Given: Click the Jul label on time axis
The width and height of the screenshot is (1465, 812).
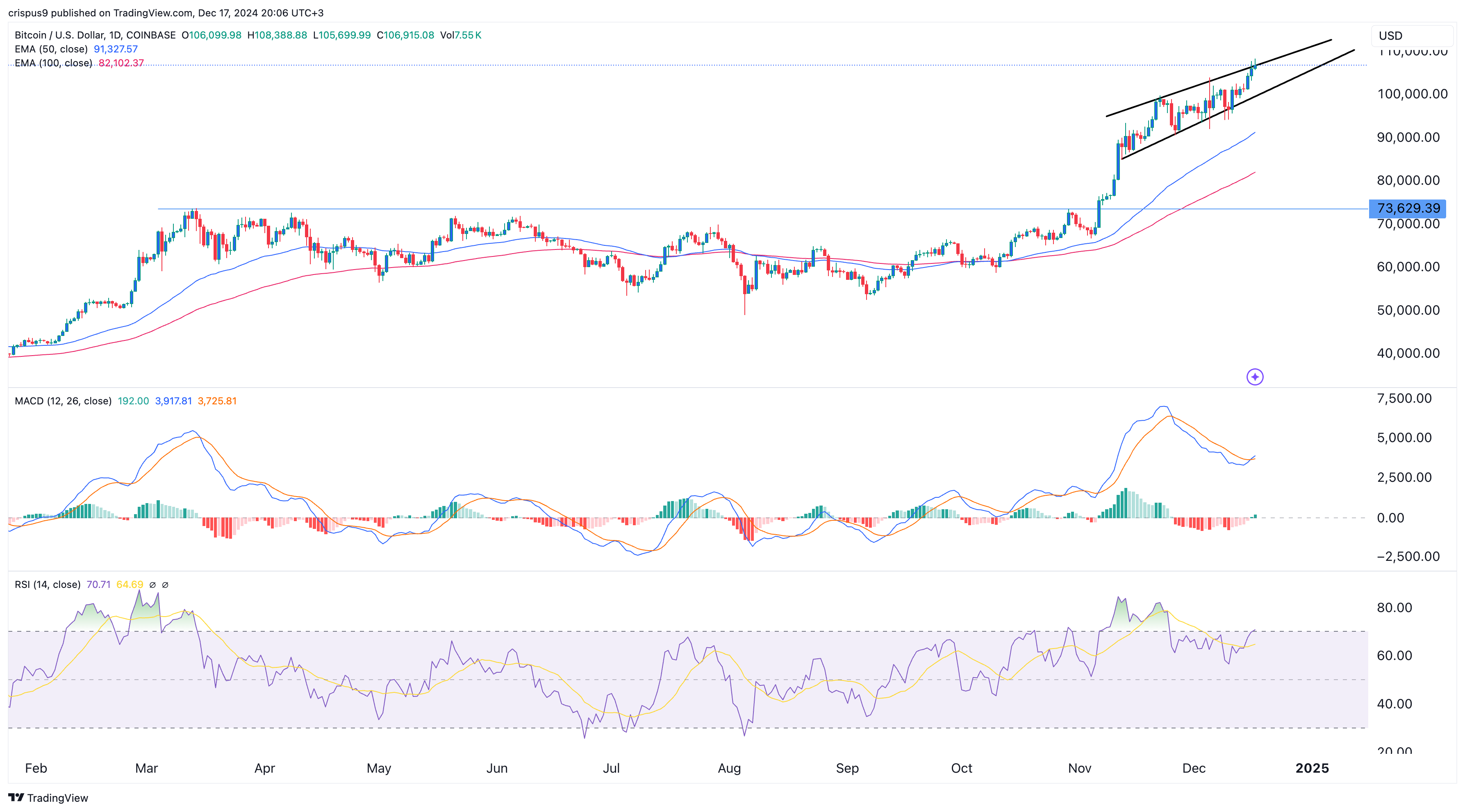Looking at the screenshot, I should (x=611, y=768).
